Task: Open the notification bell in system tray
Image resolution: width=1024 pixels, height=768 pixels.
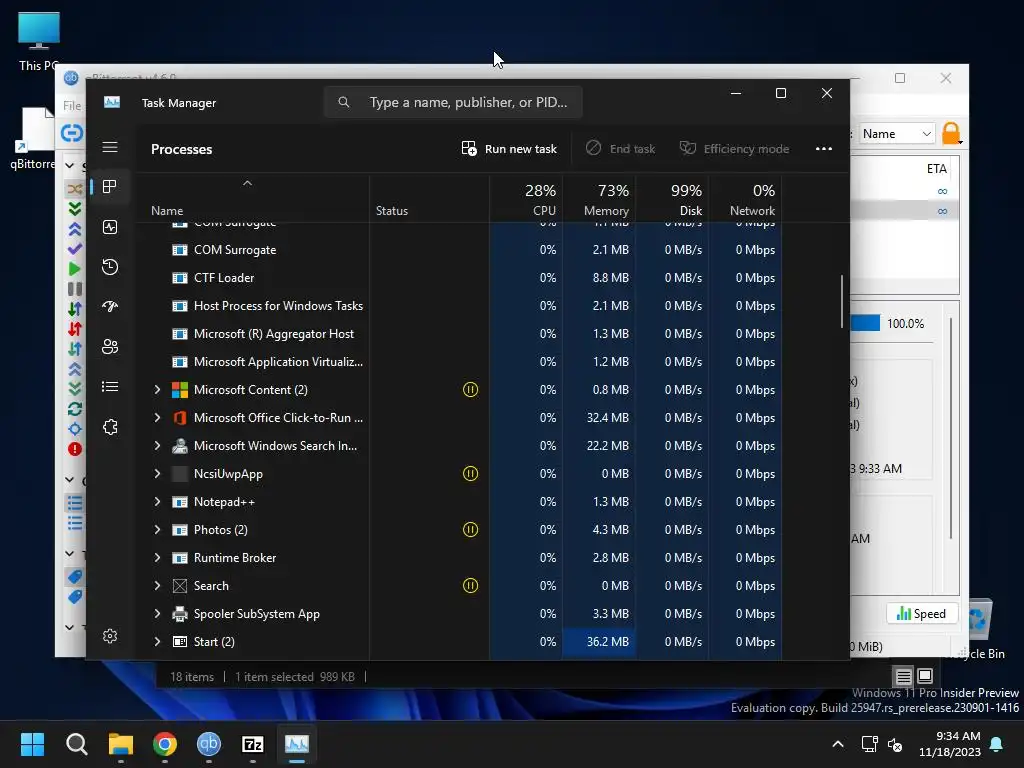Action: click(x=997, y=744)
